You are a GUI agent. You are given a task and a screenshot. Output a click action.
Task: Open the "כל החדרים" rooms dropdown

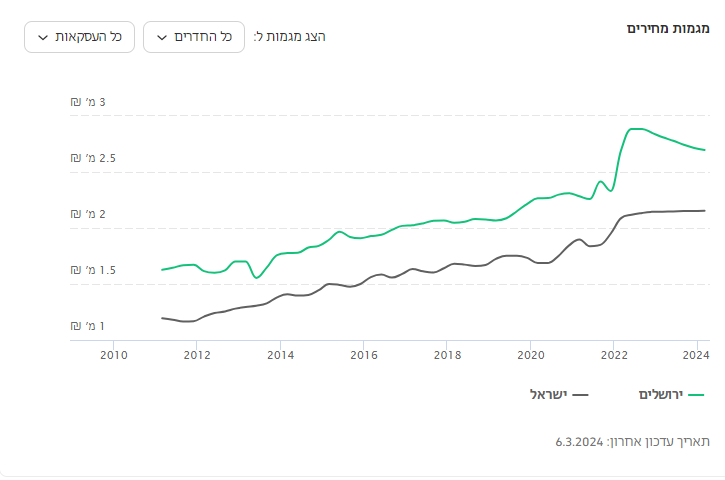(194, 37)
